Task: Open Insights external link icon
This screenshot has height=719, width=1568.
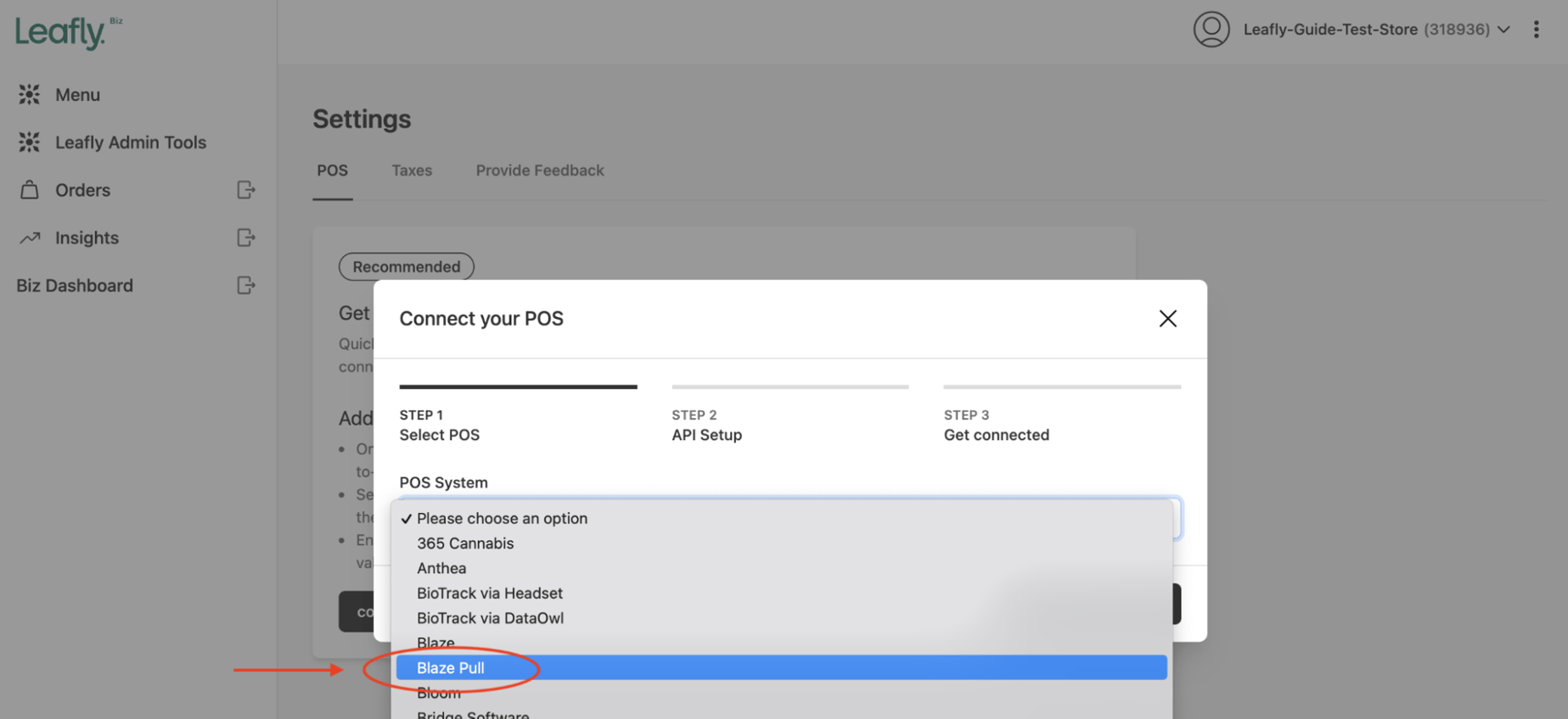Action: click(245, 238)
